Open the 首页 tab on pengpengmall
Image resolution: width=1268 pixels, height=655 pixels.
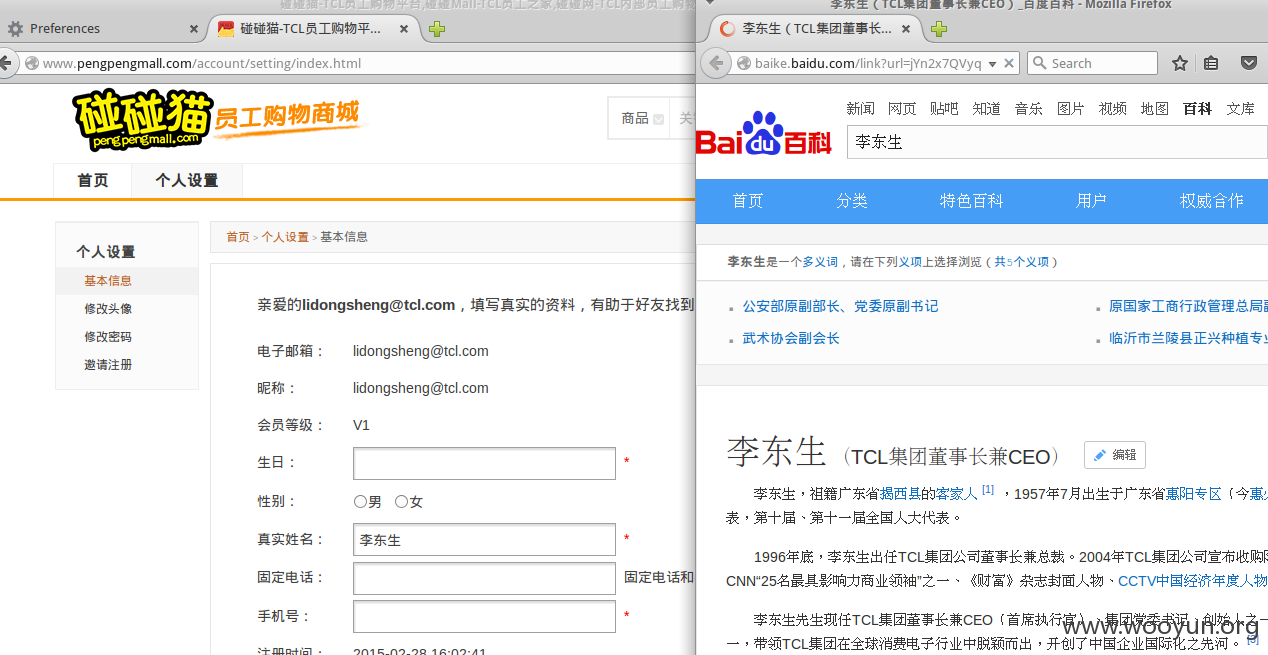[92, 181]
